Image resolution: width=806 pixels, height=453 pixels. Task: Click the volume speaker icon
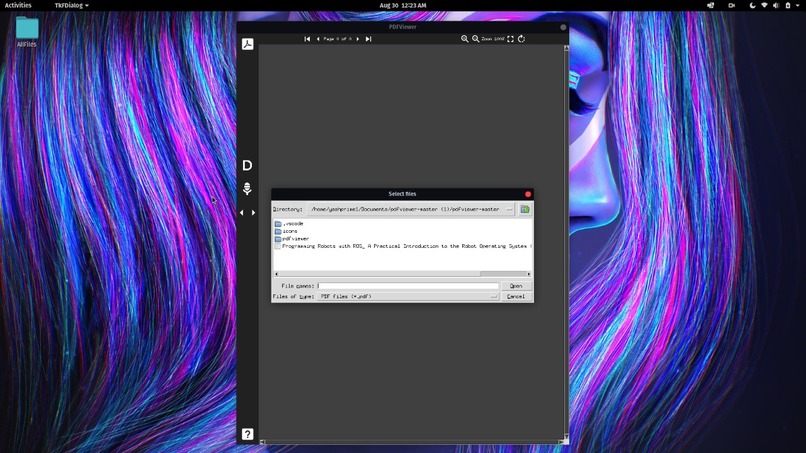[776, 5]
